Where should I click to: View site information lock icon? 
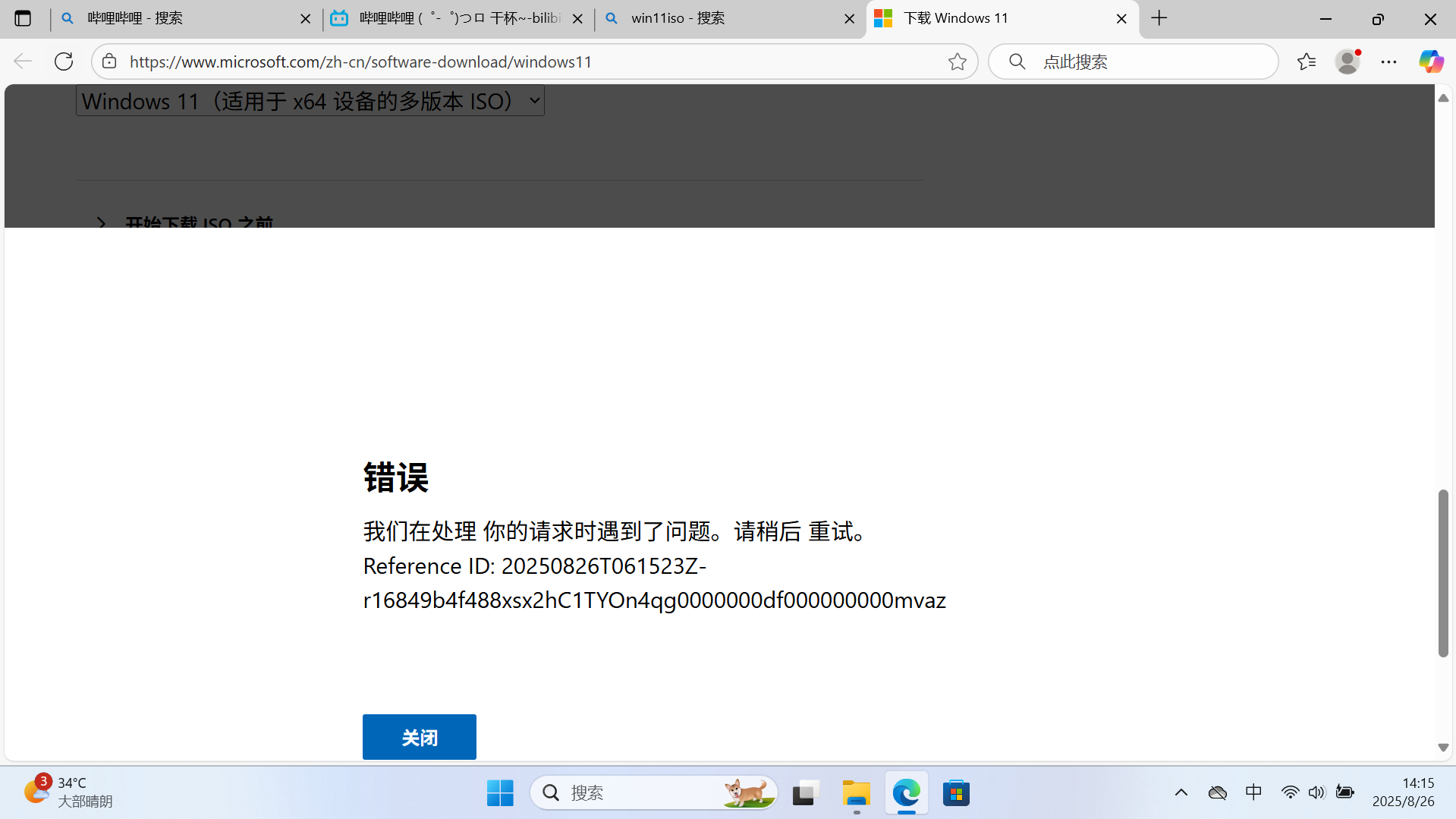point(109,61)
